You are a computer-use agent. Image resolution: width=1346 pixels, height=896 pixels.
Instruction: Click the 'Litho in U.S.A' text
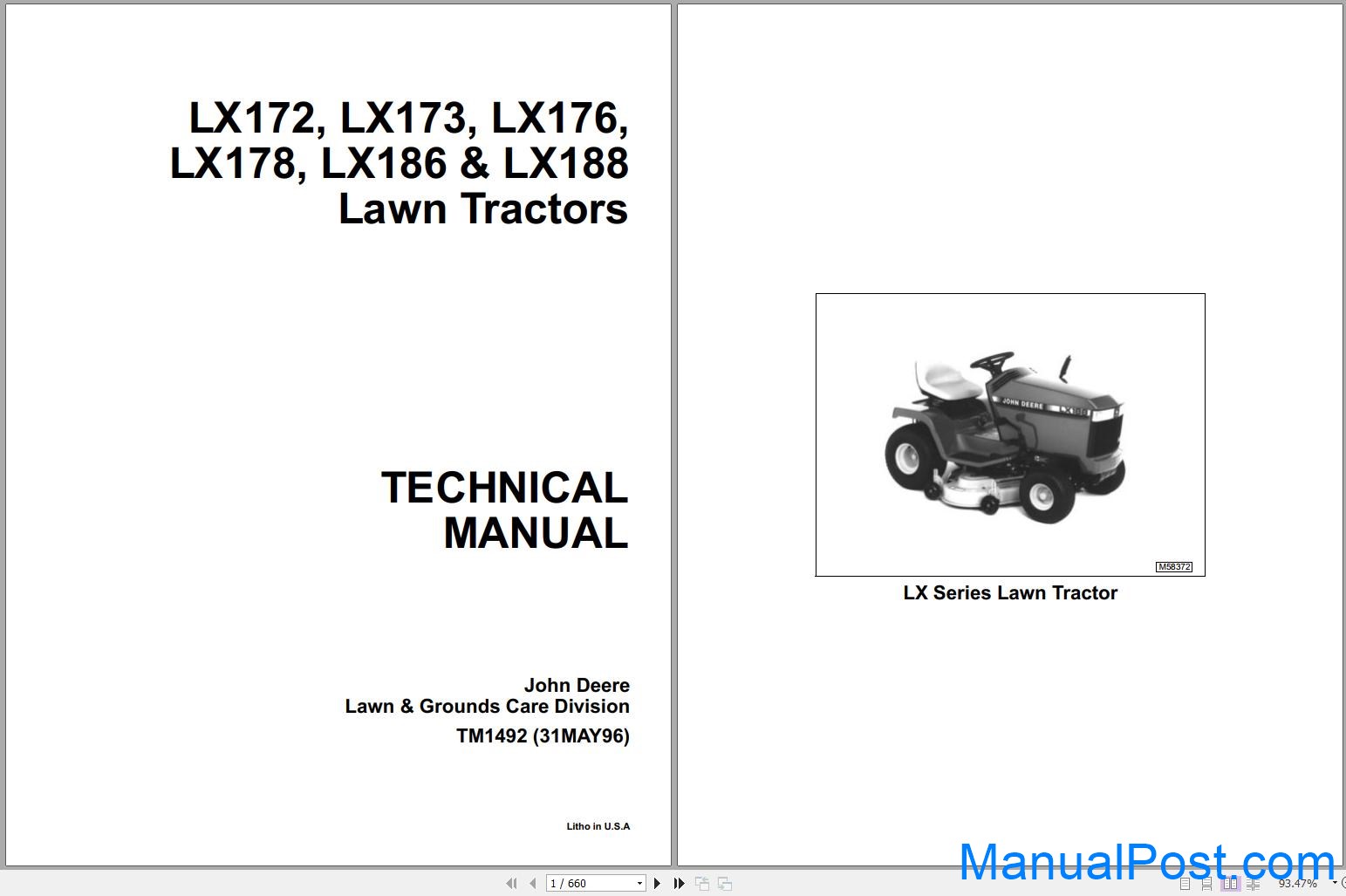598,826
